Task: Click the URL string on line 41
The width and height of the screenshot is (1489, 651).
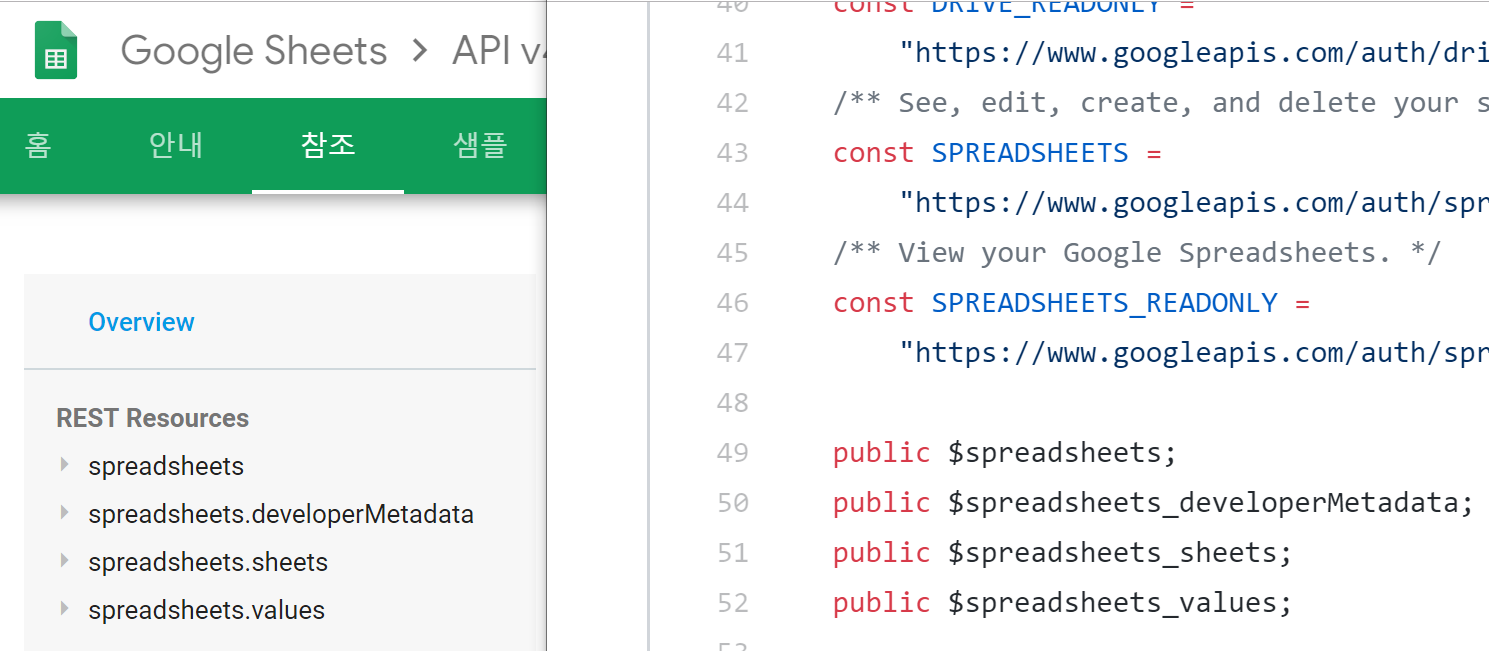Action: (1194, 53)
